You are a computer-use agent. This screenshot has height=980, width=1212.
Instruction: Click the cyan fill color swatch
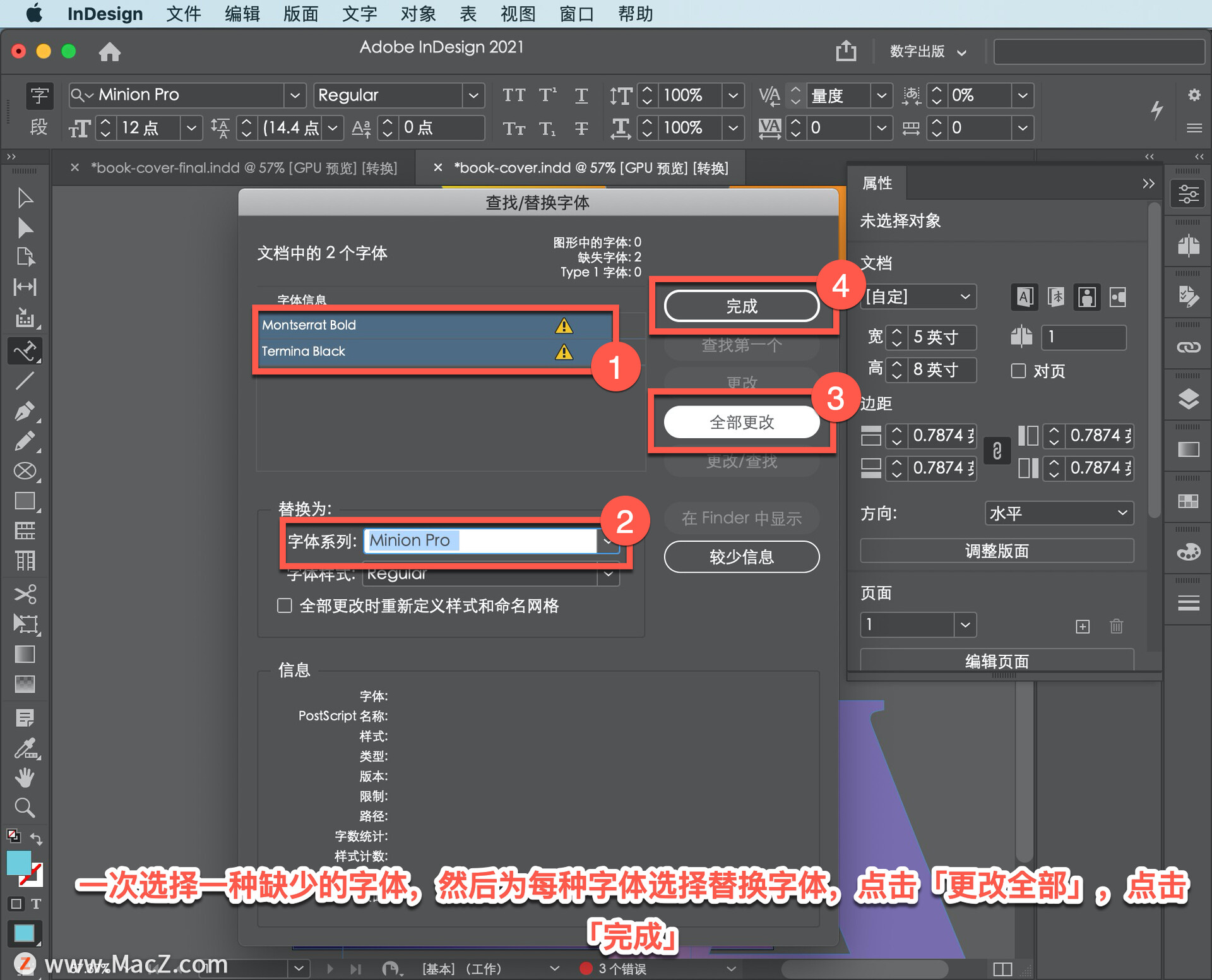(18, 863)
